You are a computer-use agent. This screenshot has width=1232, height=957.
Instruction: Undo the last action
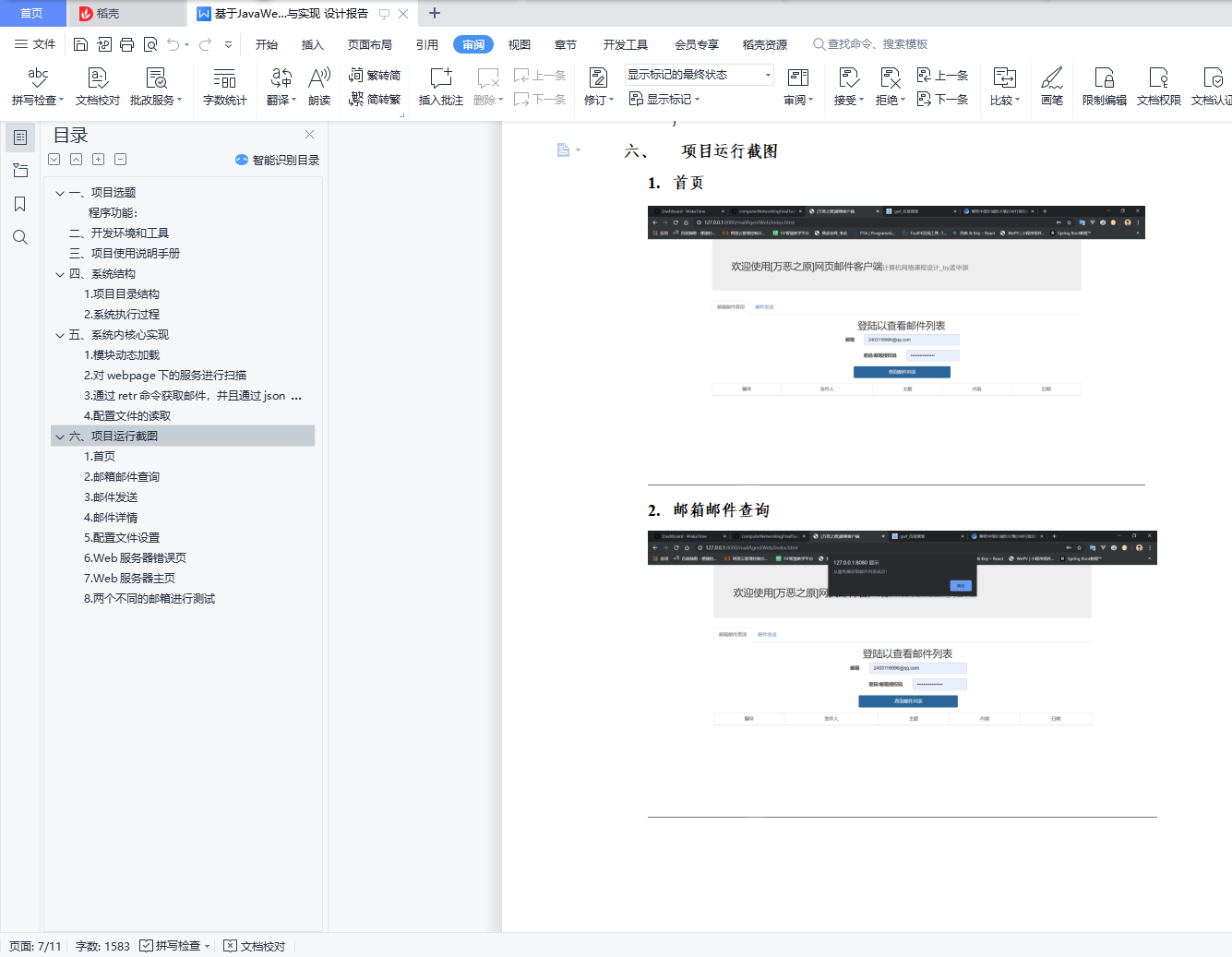coord(173,44)
